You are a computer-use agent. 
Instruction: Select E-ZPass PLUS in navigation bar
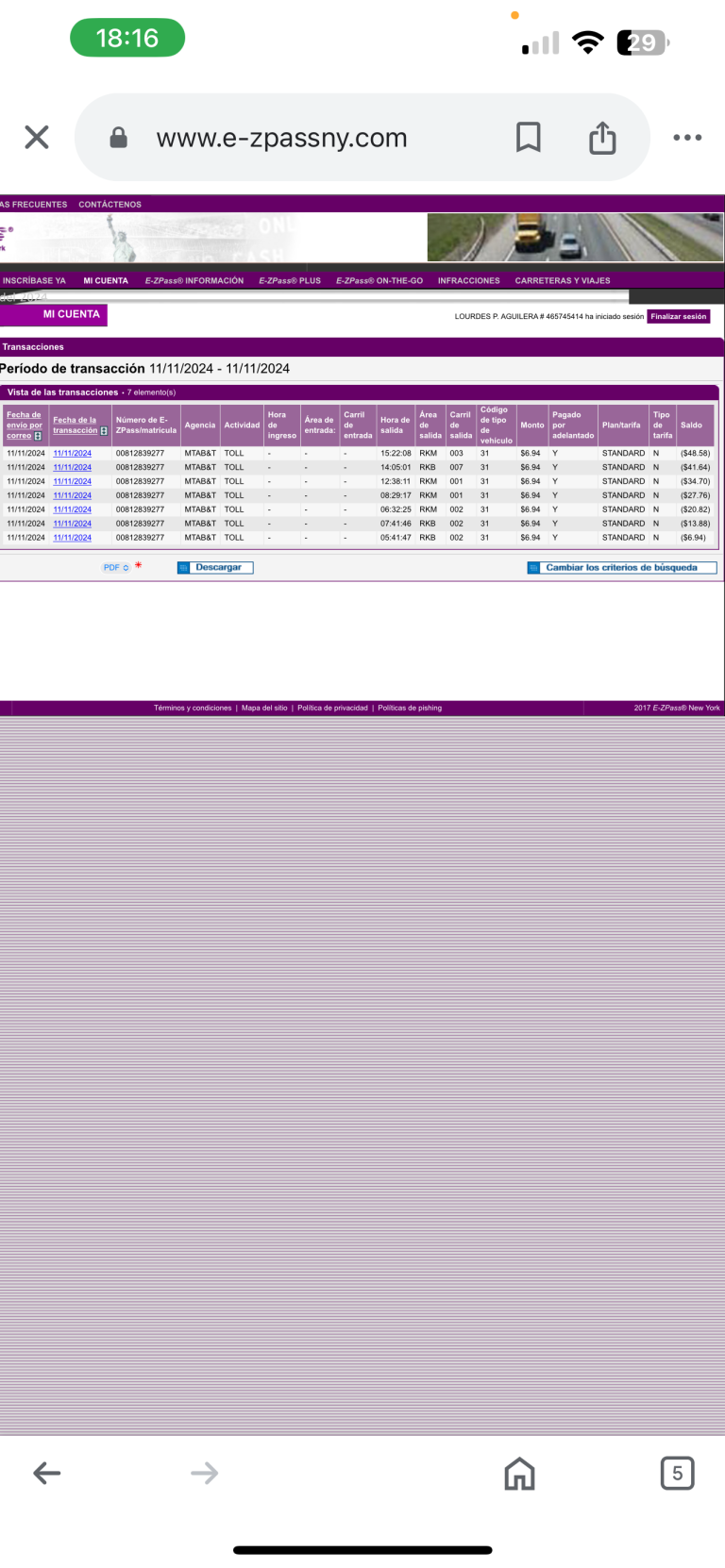tap(290, 281)
